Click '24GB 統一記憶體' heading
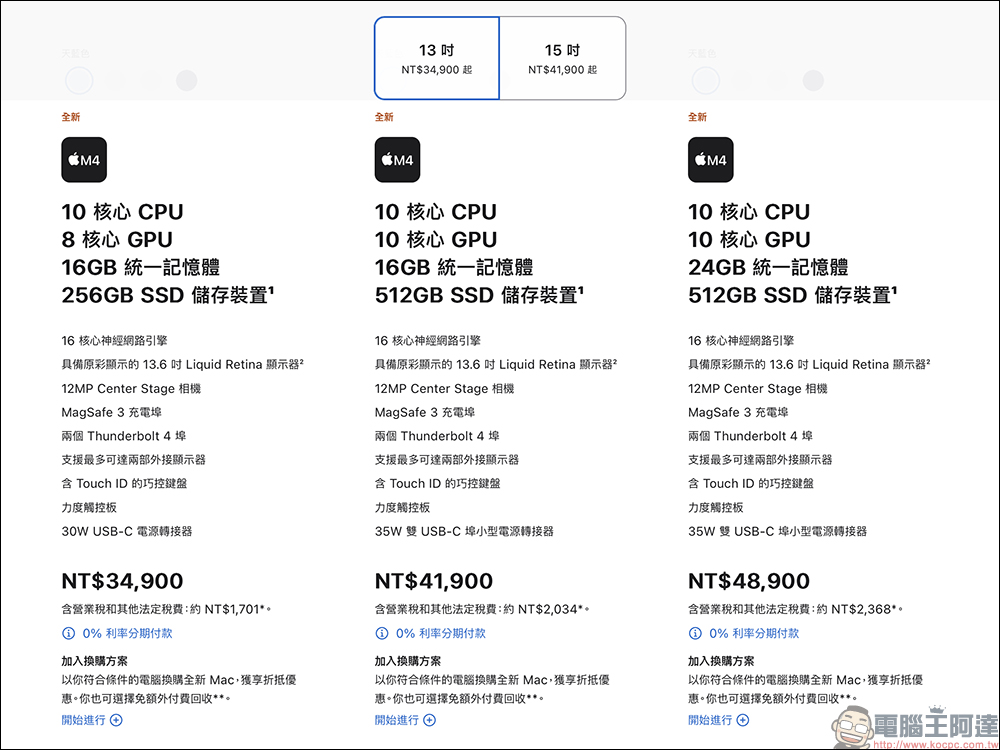1000x750 pixels. 768,267
